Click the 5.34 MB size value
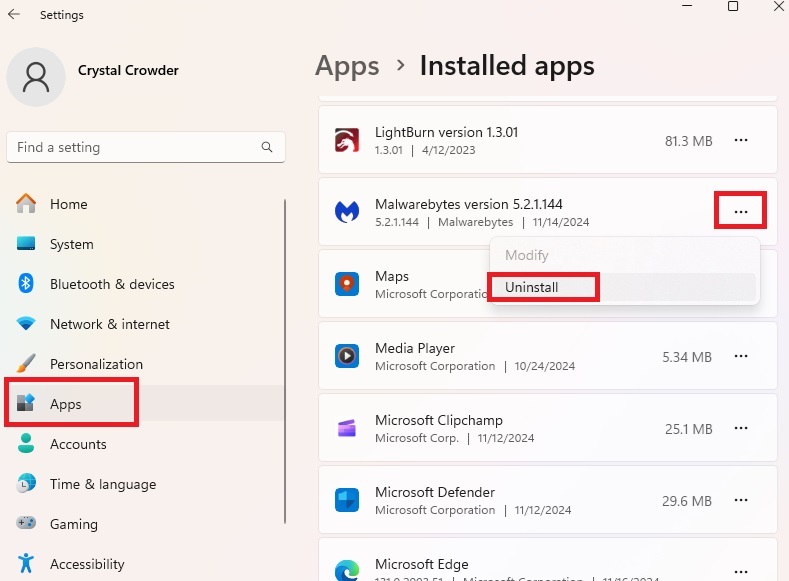Viewport: 789px width, 581px height. pos(687,357)
